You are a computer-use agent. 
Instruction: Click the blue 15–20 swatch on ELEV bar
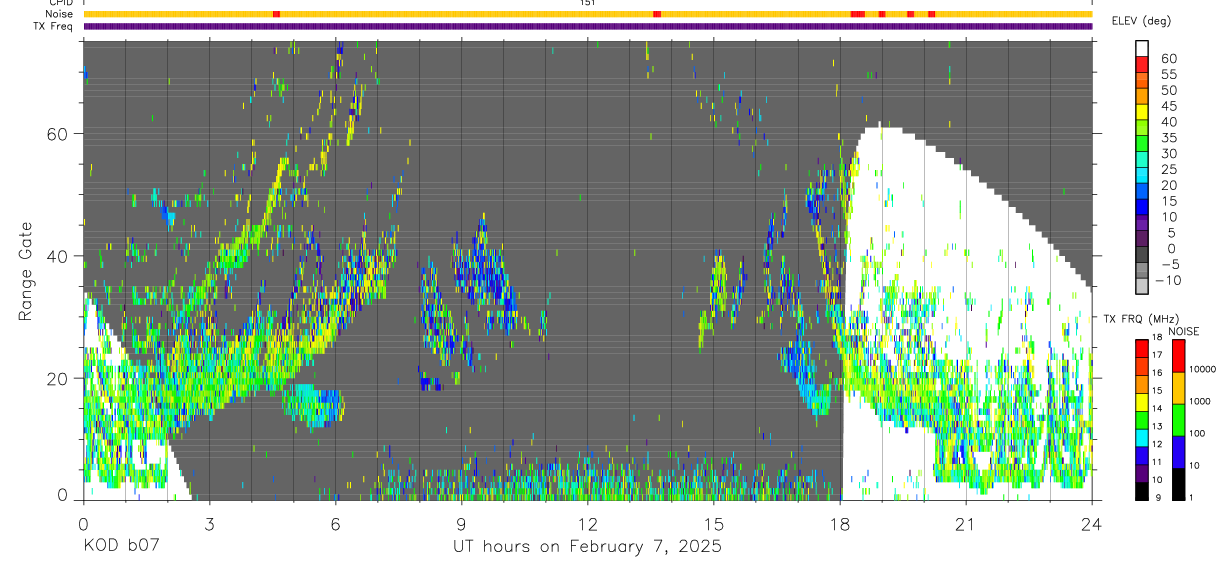pos(1142,192)
